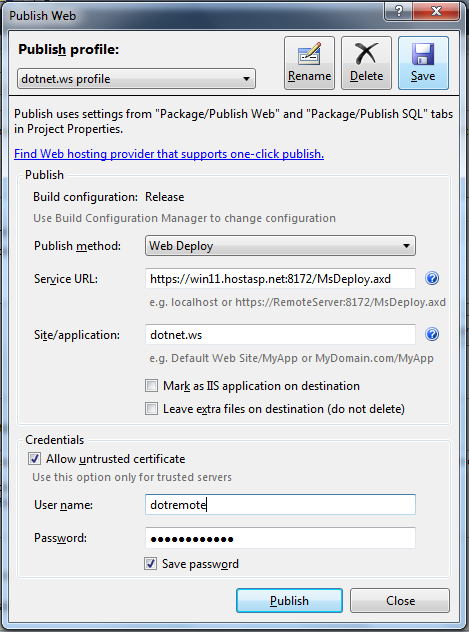Click the dialog help question mark button
This screenshot has width=469, height=632.
pos(399,11)
